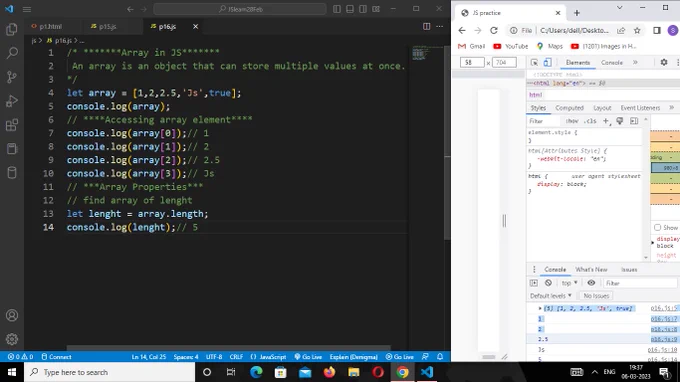Open the VS Code hamburger menu
Screen dimensions: 680x382
(x=27, y=9)
